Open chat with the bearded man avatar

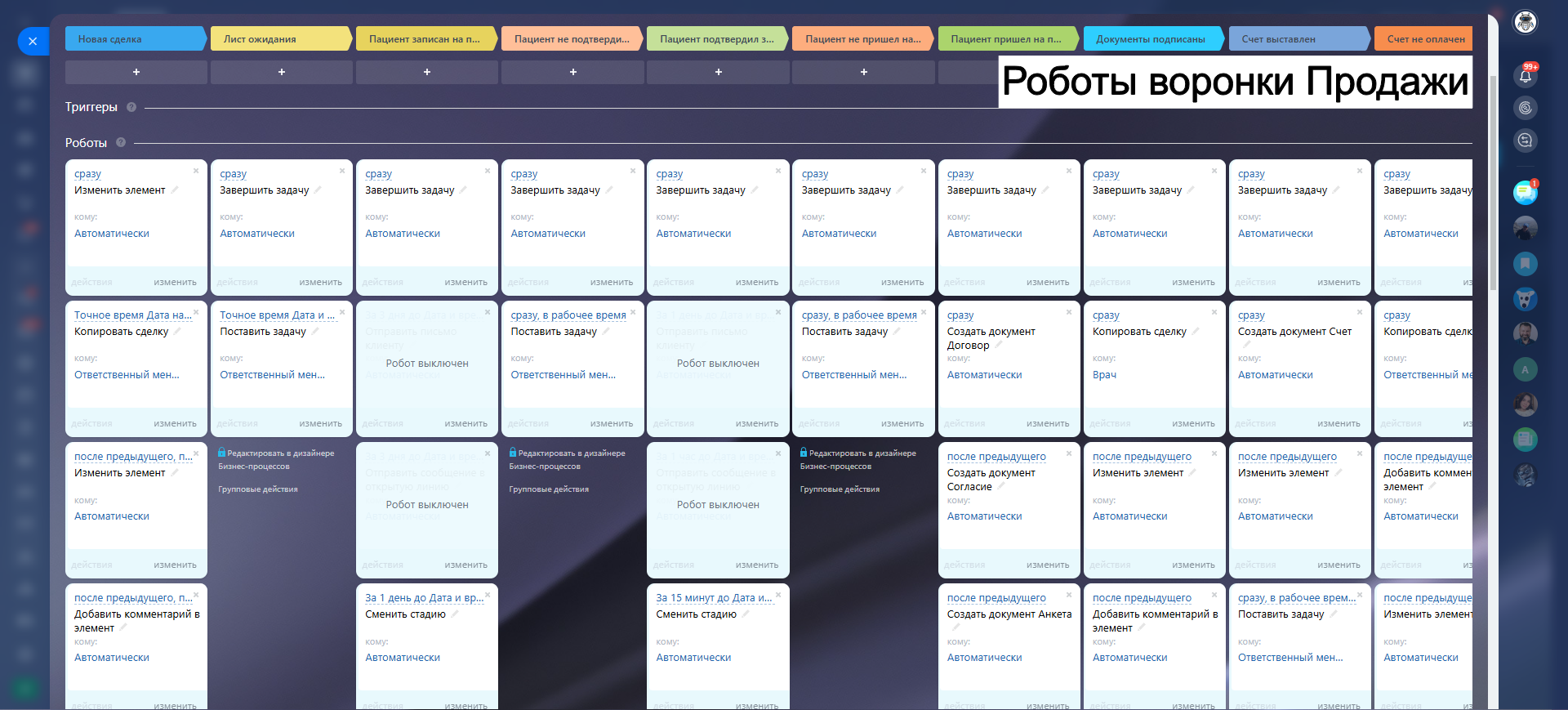click(x=1525, y=333)
